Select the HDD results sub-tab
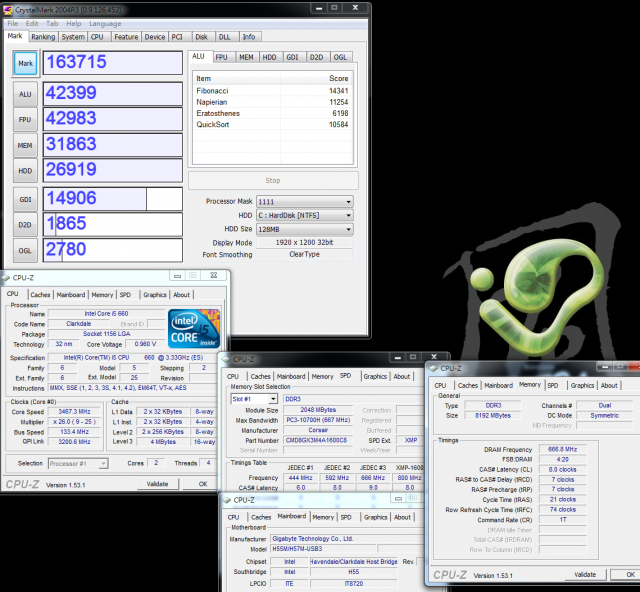 click(x=269, y=57)
